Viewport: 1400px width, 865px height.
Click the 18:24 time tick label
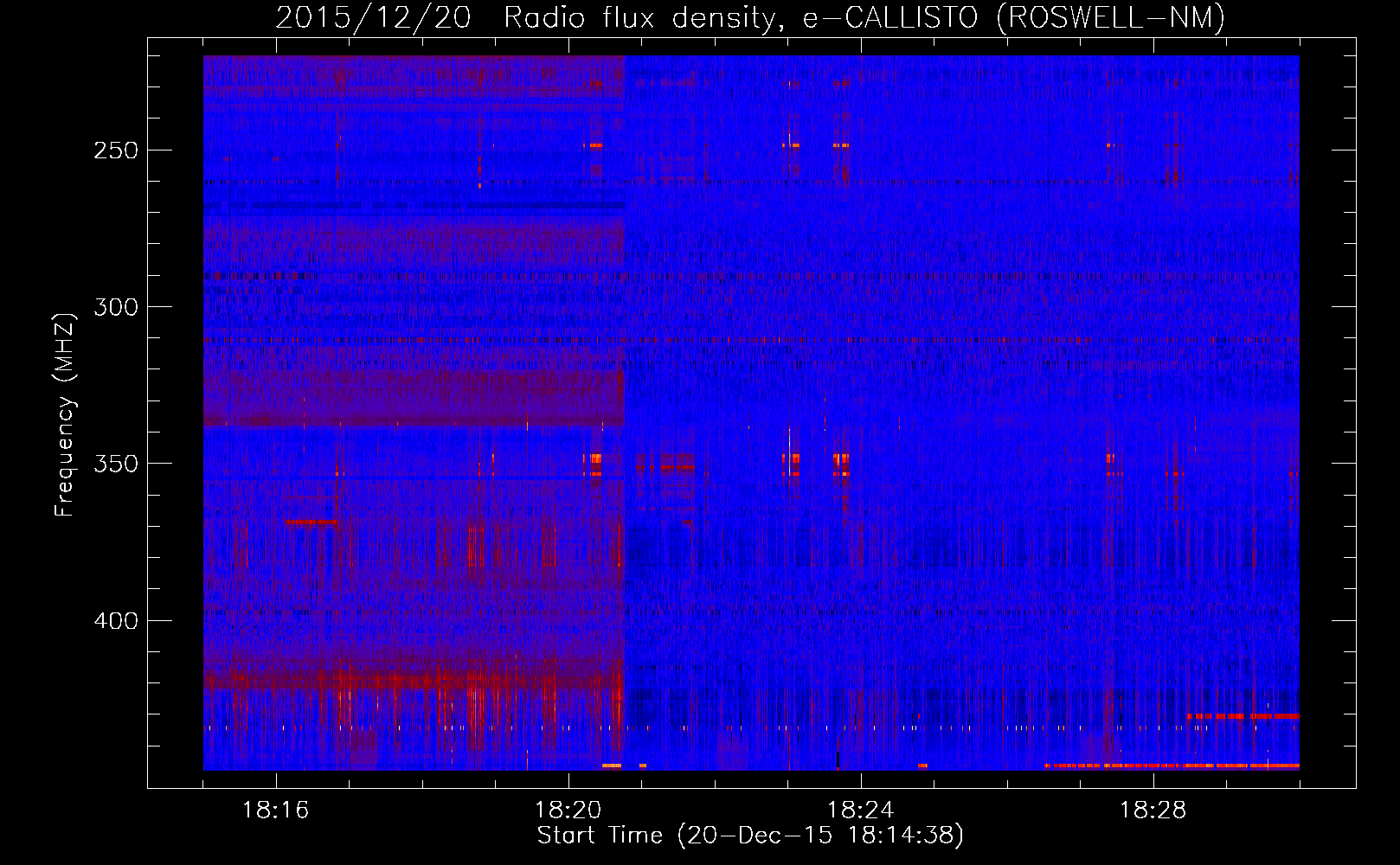pos(861,811)
